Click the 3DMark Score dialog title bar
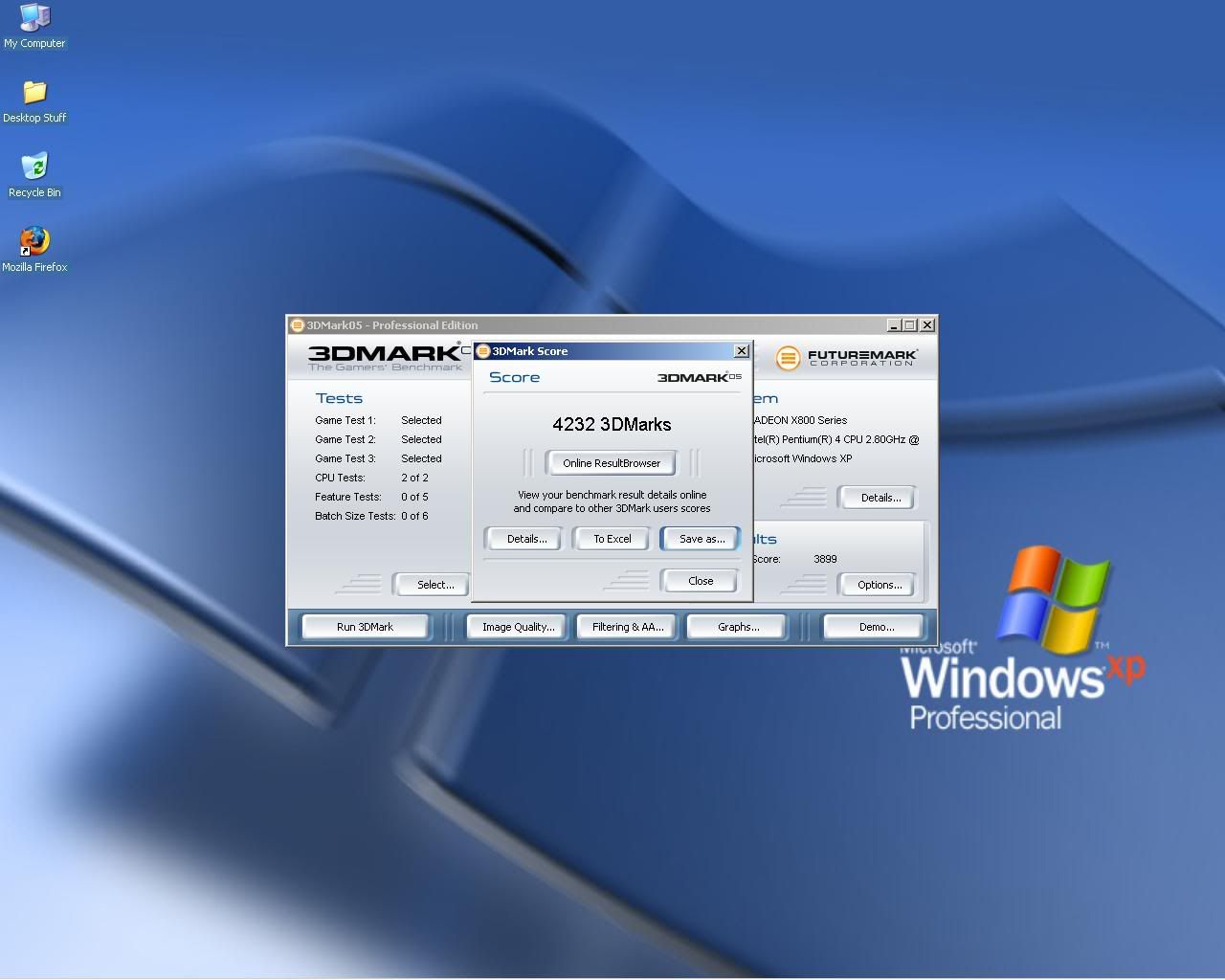1225x980 pixels. [x=612, y=351]
